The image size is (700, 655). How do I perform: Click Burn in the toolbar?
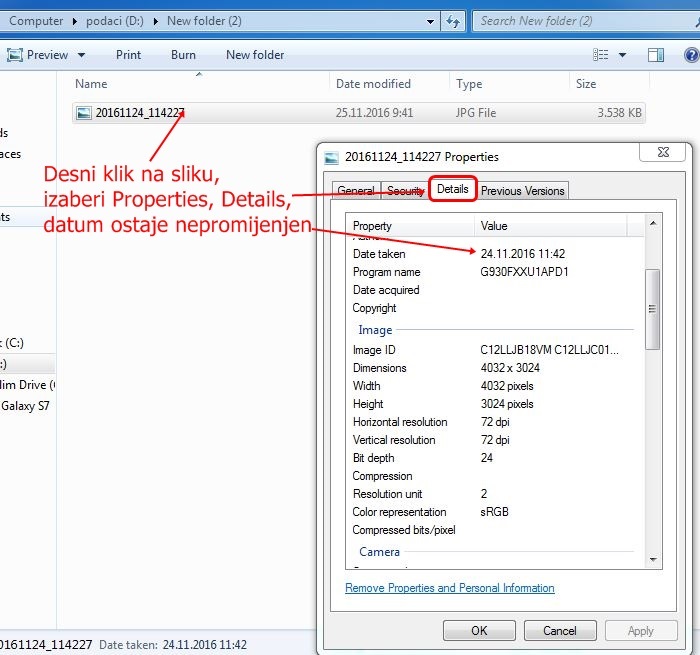click(183, 55)
